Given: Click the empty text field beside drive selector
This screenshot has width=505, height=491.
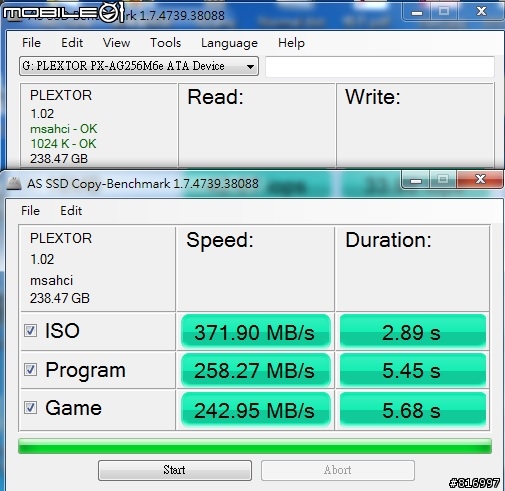Looking at the screenshot, I should point(380,66).
